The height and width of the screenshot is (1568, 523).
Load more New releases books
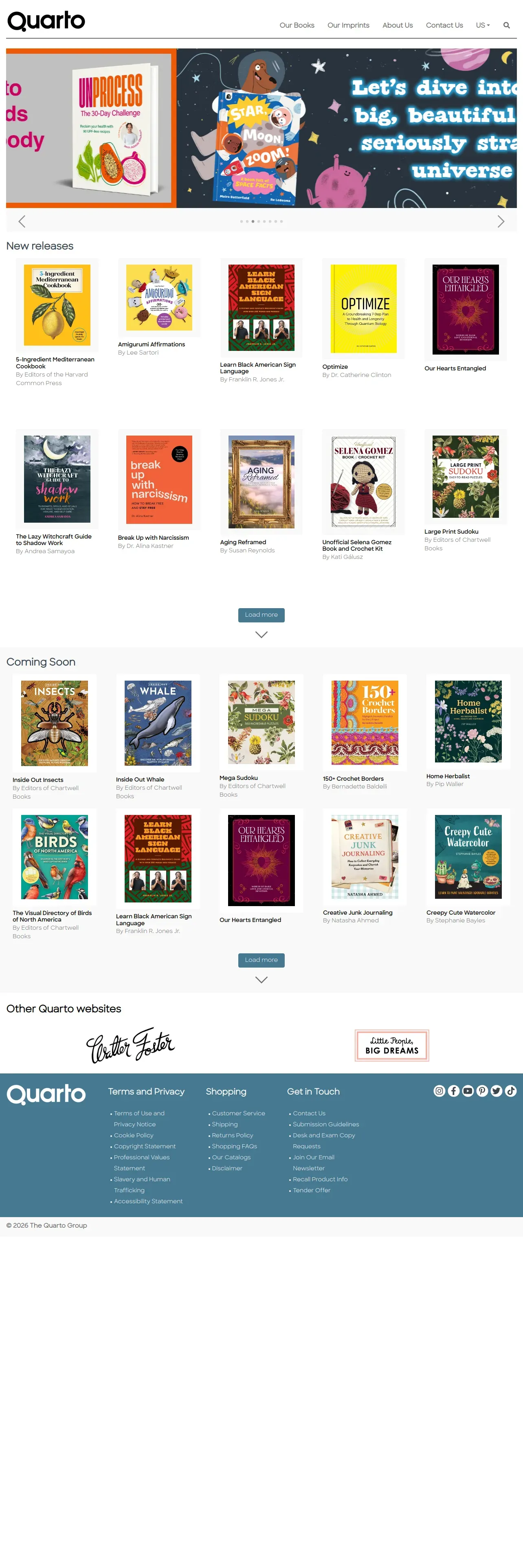pyautogui.click(x=261, y=615)
